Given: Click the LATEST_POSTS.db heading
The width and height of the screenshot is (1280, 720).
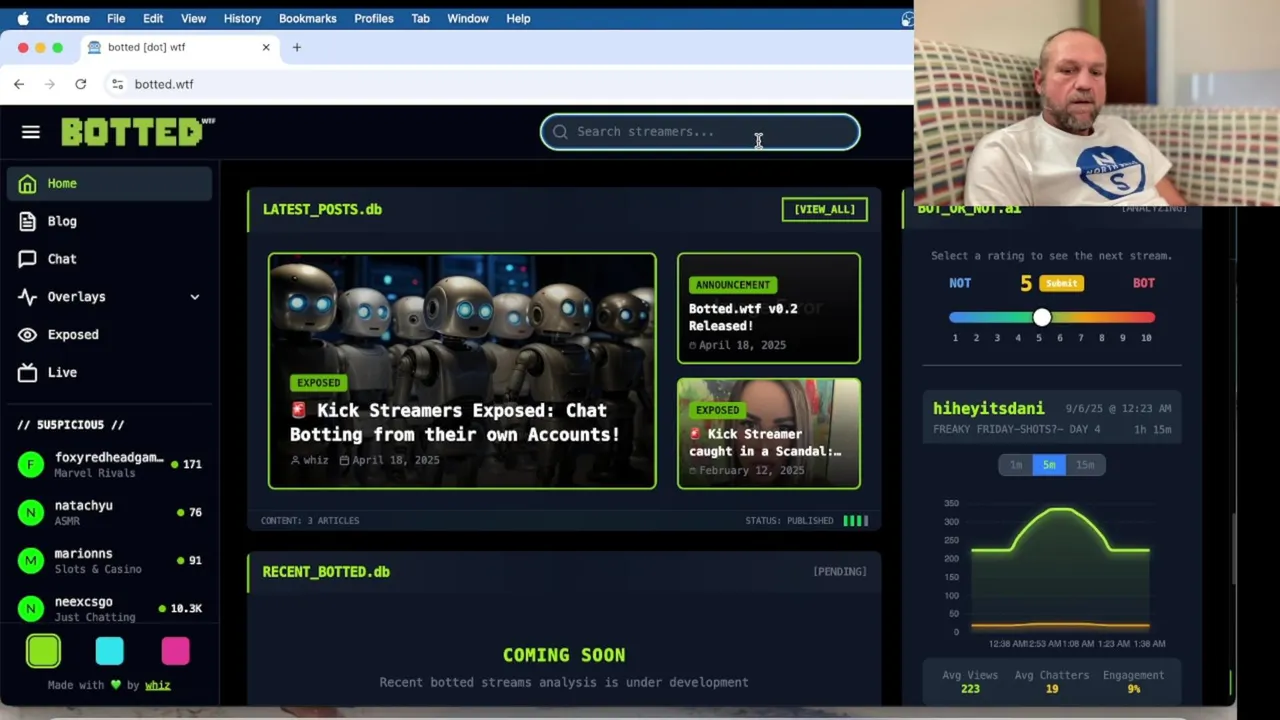Looking at the screenshot, I should [x=322, y=209].
